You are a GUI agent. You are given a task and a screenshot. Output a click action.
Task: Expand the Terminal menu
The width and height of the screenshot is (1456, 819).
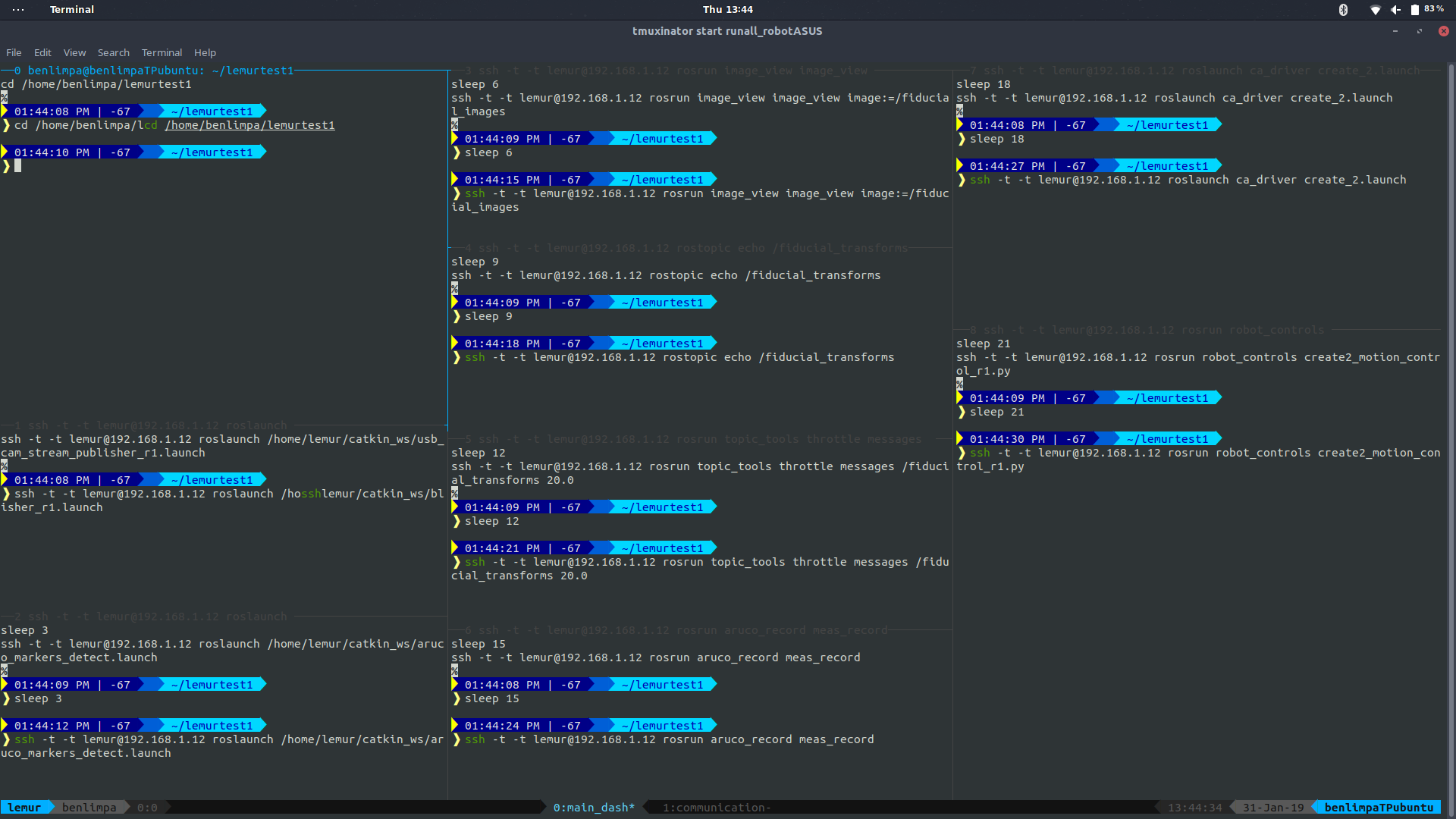click(x=162, y=52)
